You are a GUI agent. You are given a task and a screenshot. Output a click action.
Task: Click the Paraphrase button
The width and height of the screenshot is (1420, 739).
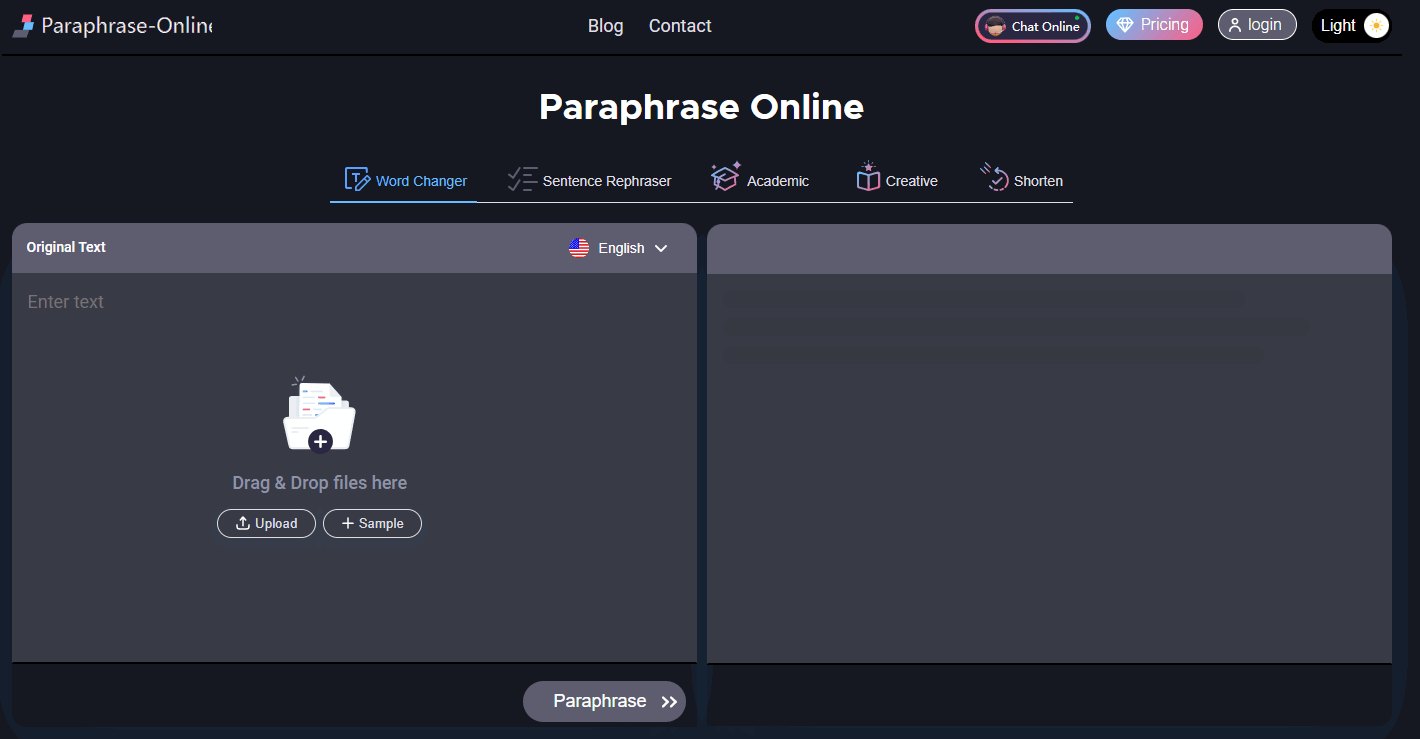tap(604, 701)
